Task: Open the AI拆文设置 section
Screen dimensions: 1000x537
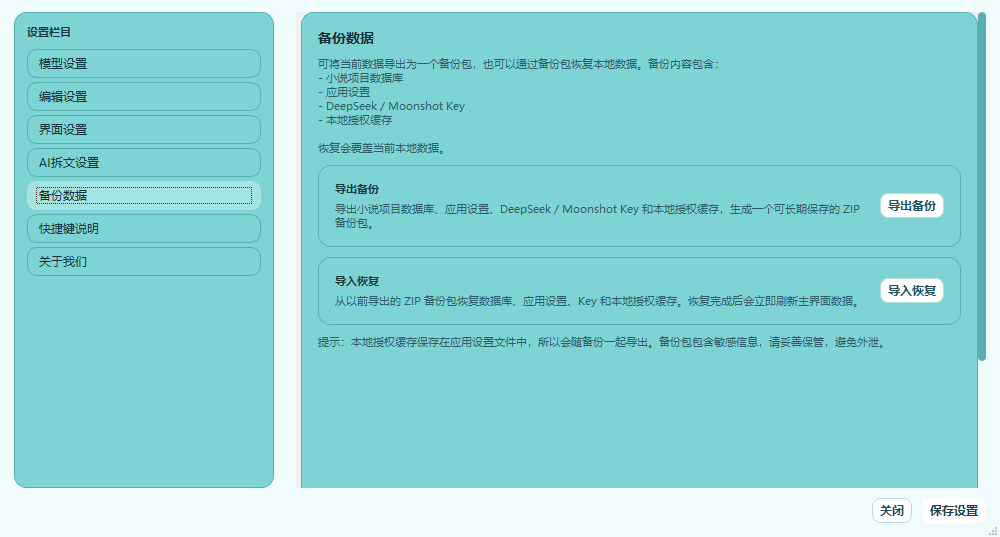Action: click(x=143, y=163)
